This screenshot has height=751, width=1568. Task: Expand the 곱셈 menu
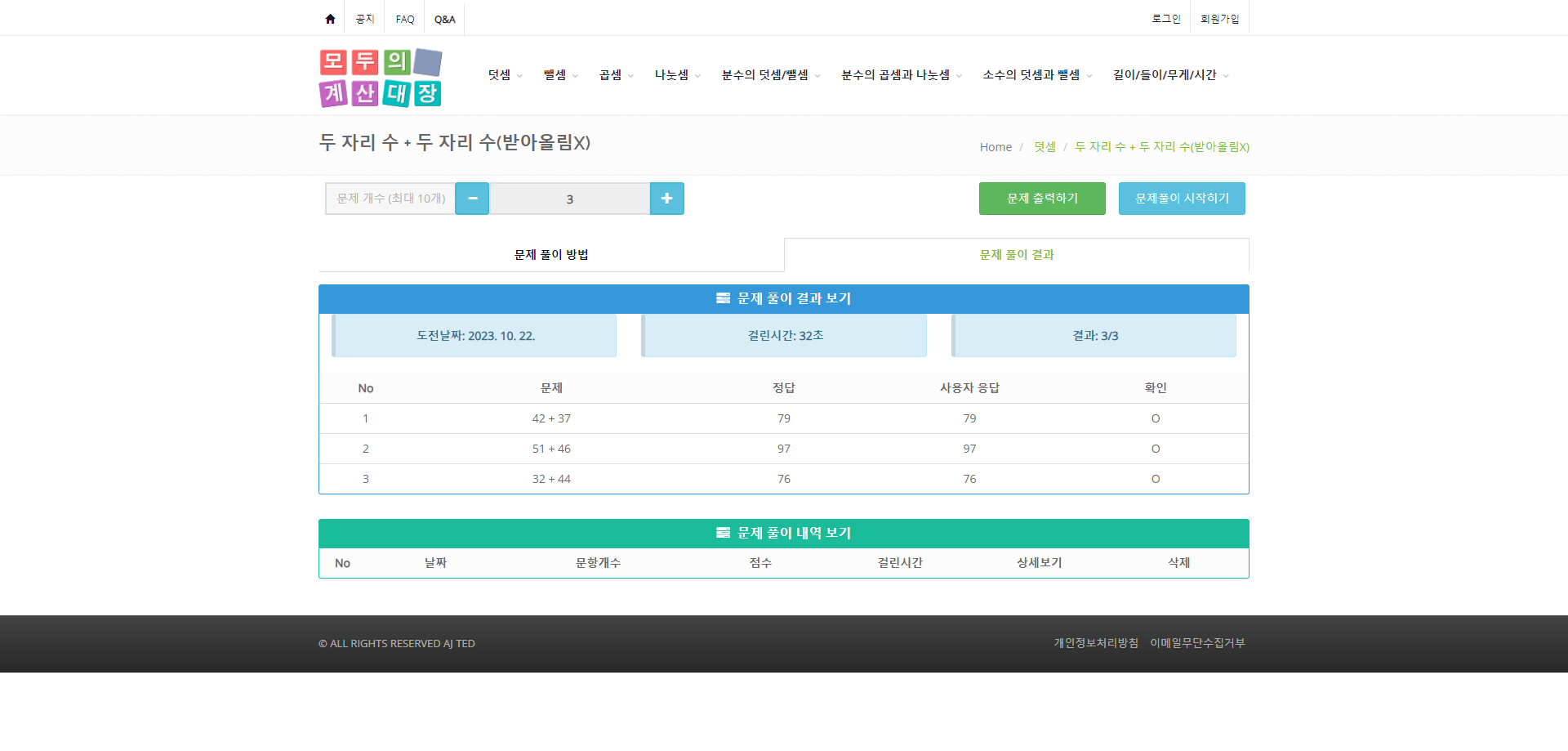click(x=617, y=75)
